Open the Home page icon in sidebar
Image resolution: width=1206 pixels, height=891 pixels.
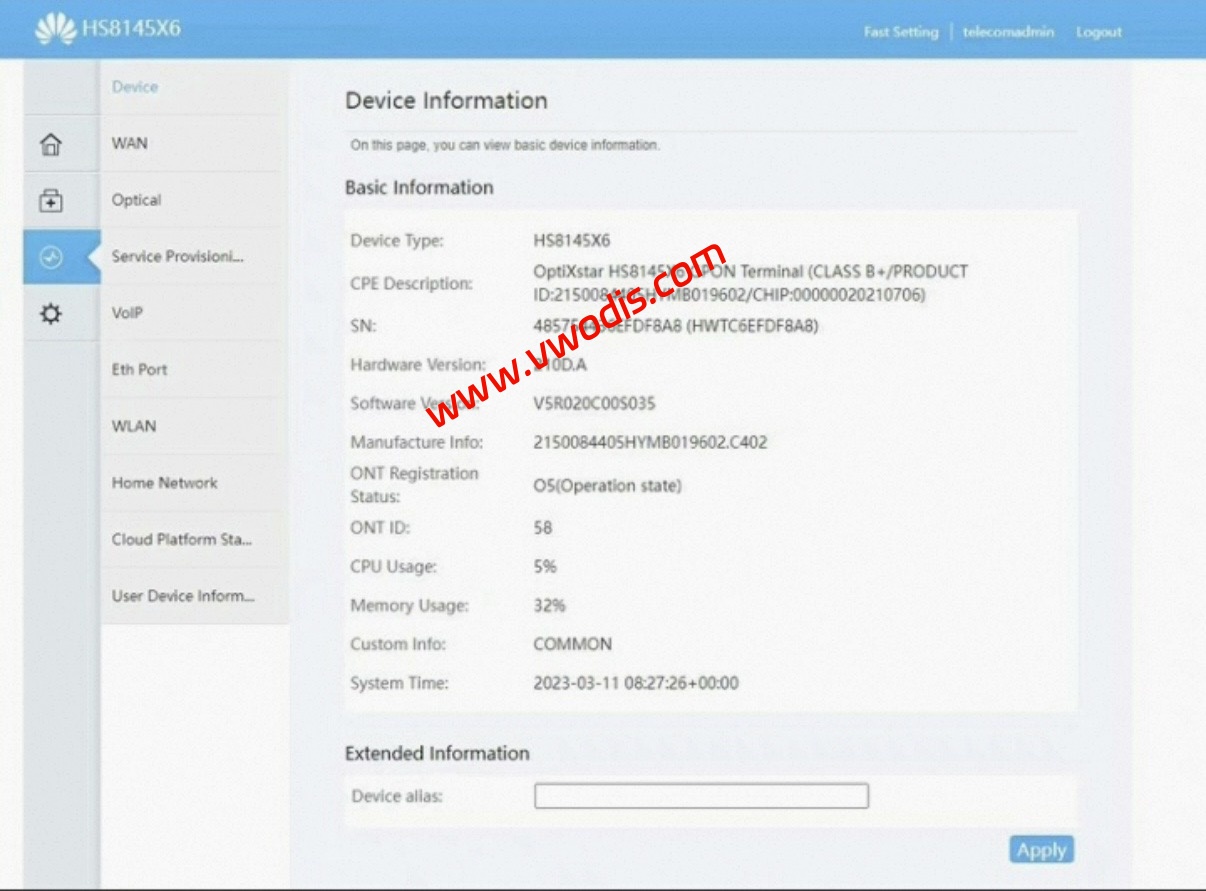click(x=50, y=144)
